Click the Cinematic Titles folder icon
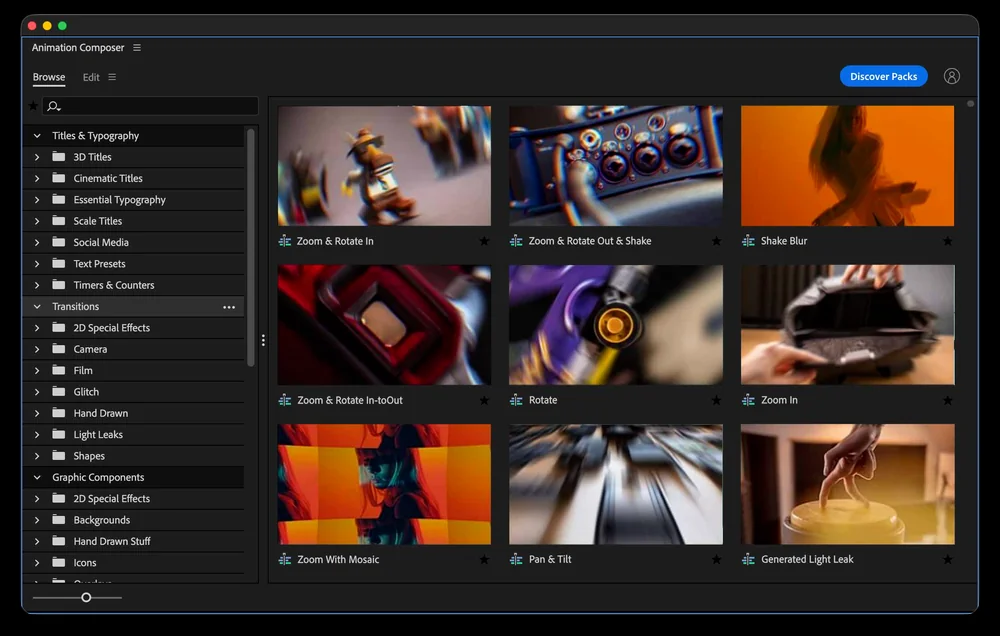Screen dimensions: 1000x636 pyautogui.click(x=59, y=178)
